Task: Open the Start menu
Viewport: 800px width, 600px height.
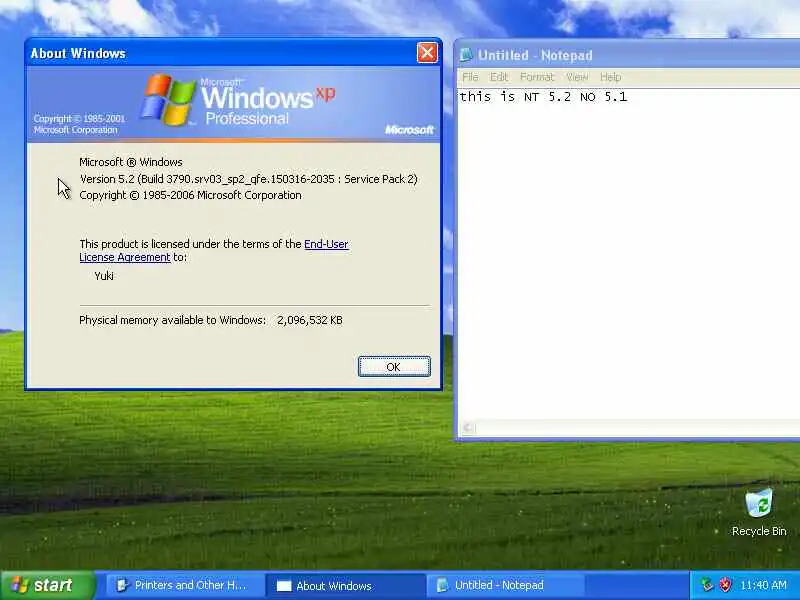Action: click(x=47, y=585)
